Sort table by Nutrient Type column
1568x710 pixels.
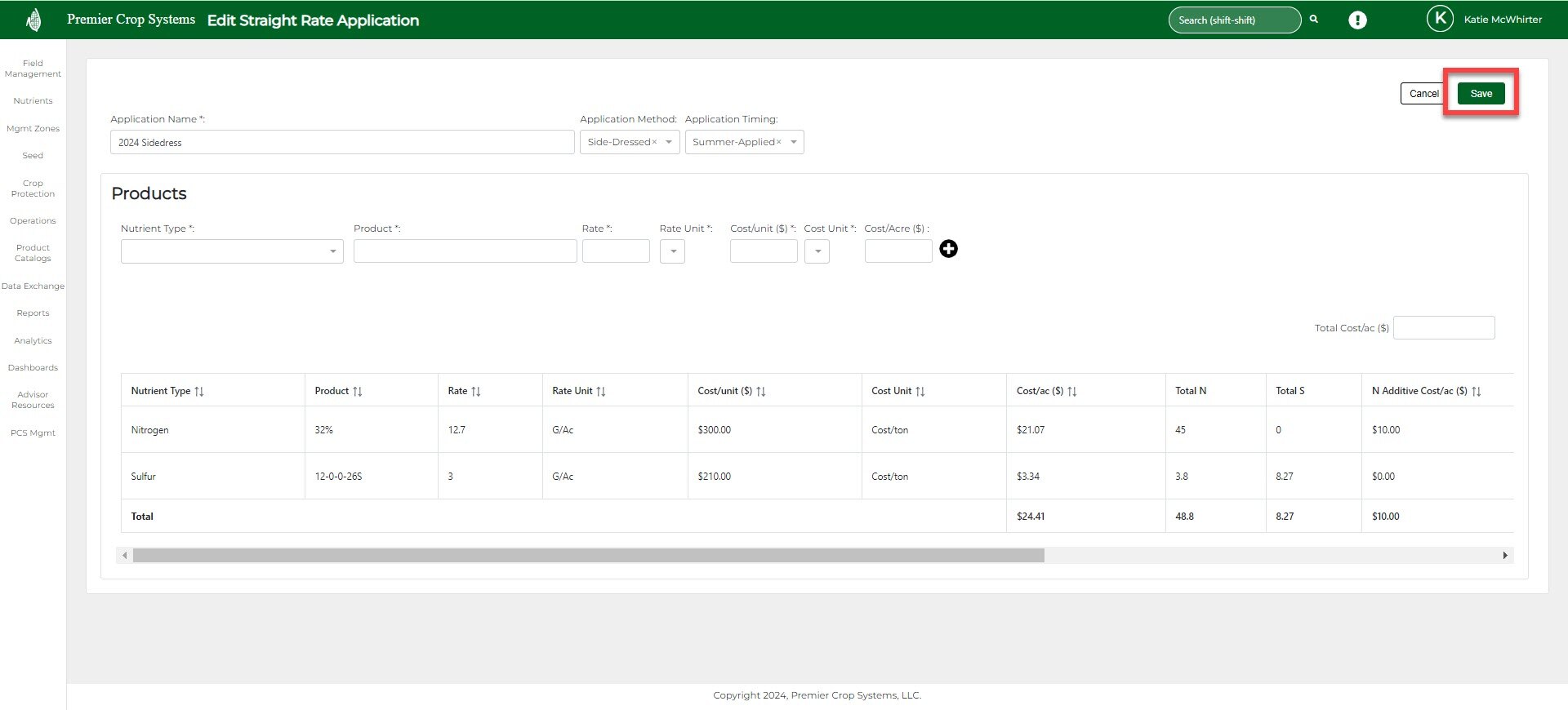199,392
